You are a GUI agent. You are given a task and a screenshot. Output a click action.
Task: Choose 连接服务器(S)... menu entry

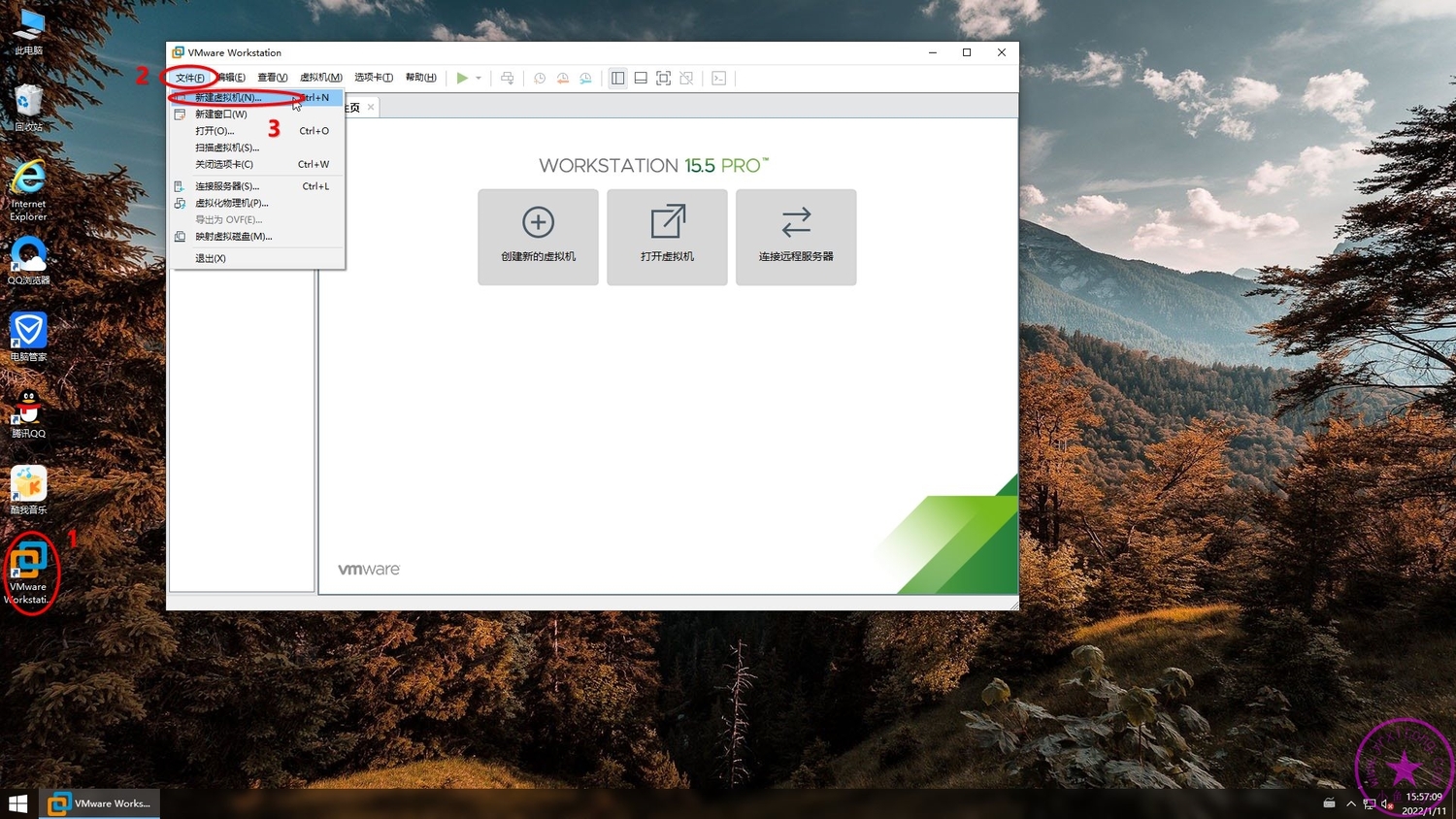click(256, 186)
